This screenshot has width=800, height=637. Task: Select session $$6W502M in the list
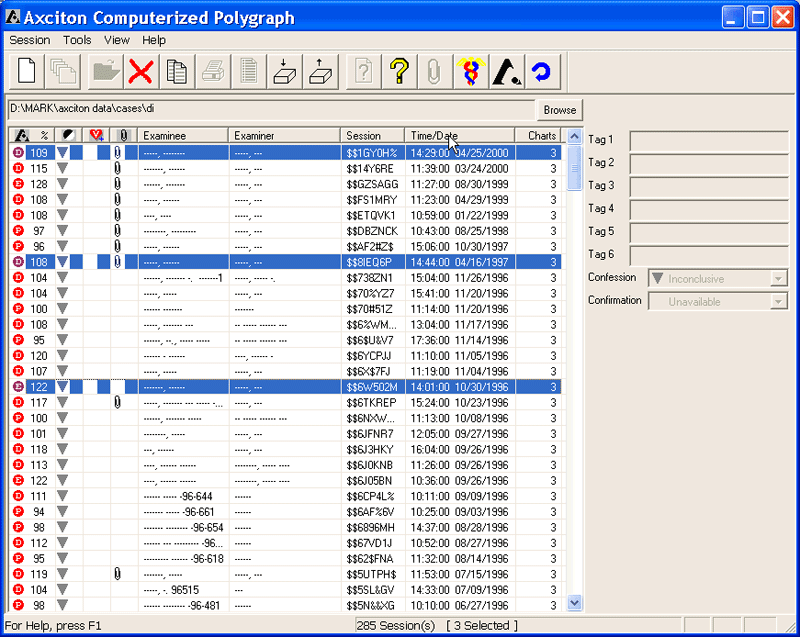point(286,387)
